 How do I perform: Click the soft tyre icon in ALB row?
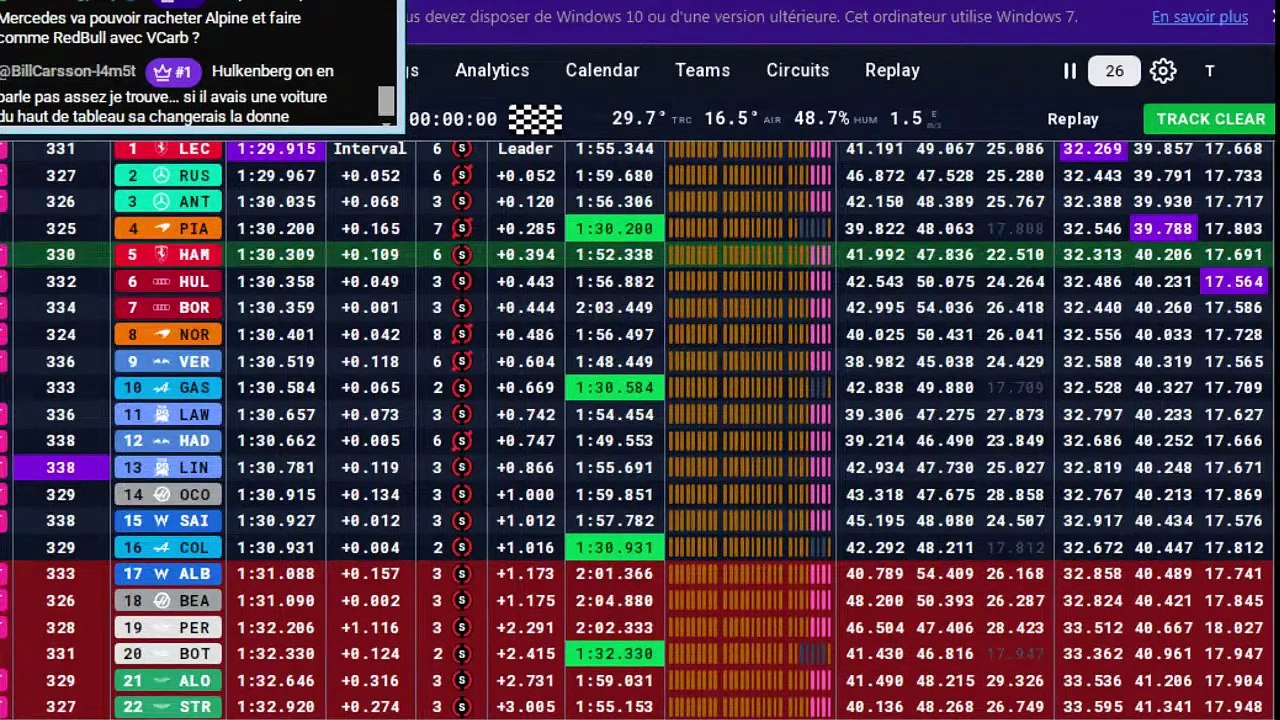(461, 574)
